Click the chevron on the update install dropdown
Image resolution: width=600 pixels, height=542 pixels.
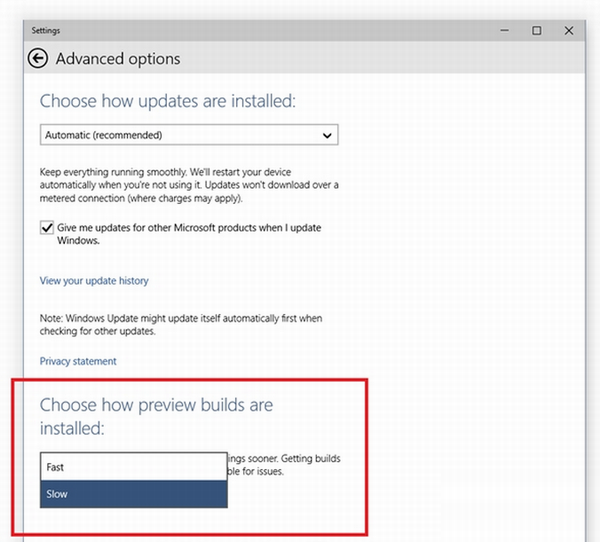click(327, 135)
